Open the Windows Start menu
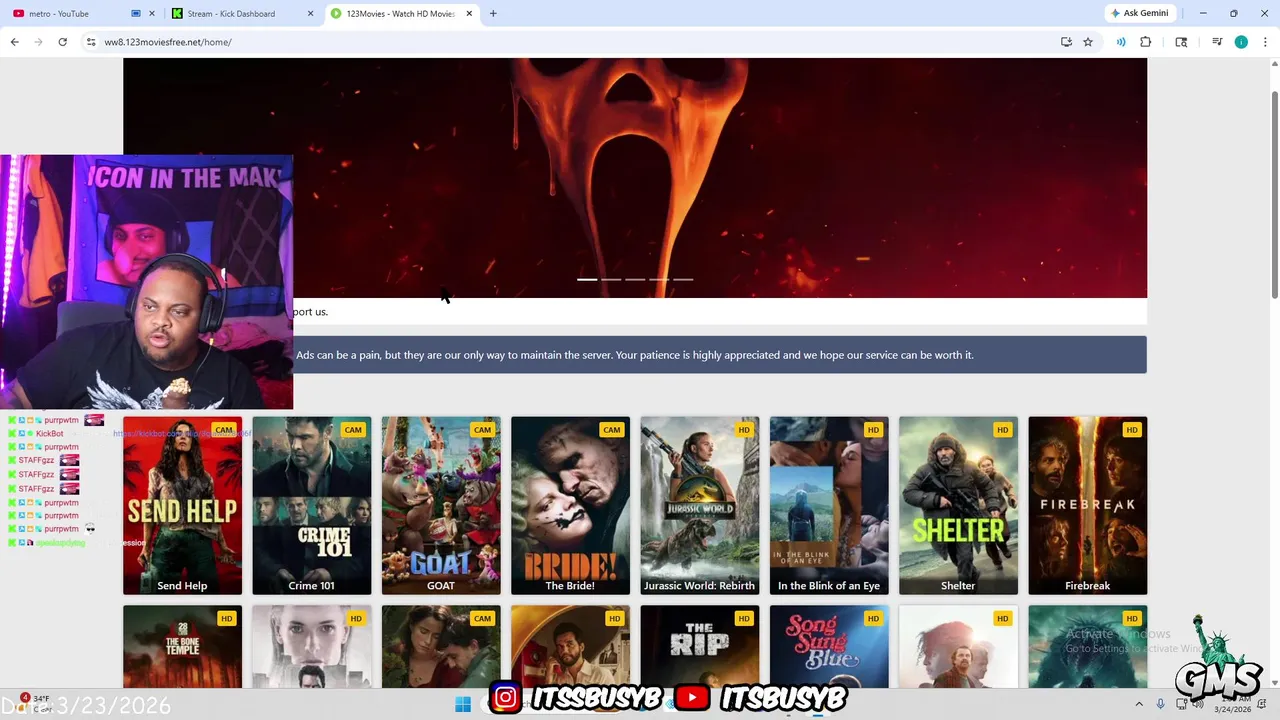Viewport: 1280px width, 720px height. (x=462, y=705)
